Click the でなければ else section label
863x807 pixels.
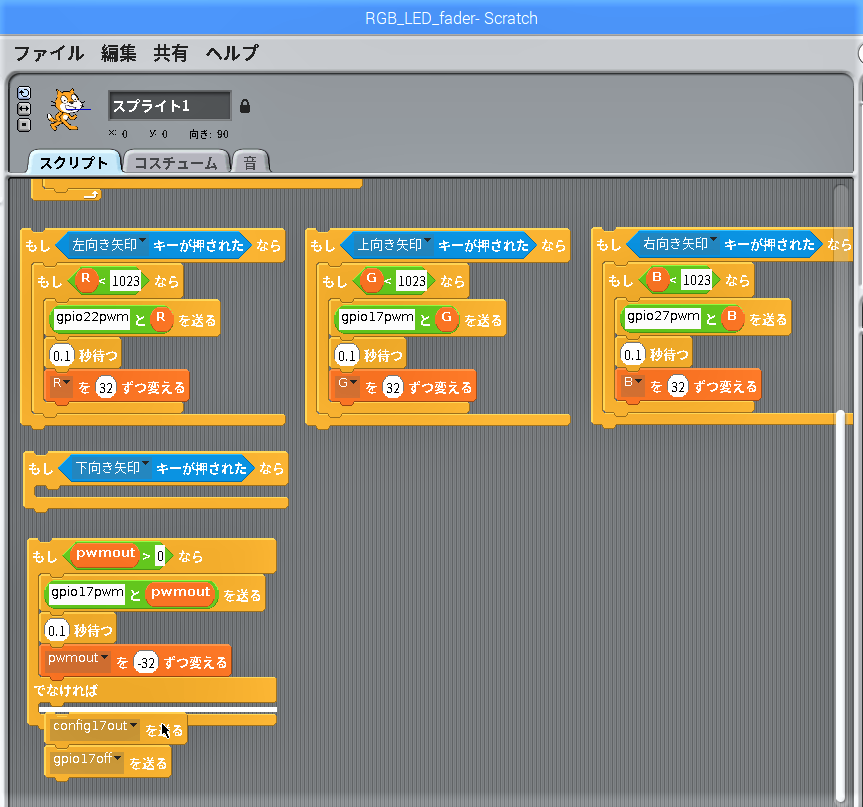tap(65, 690)
